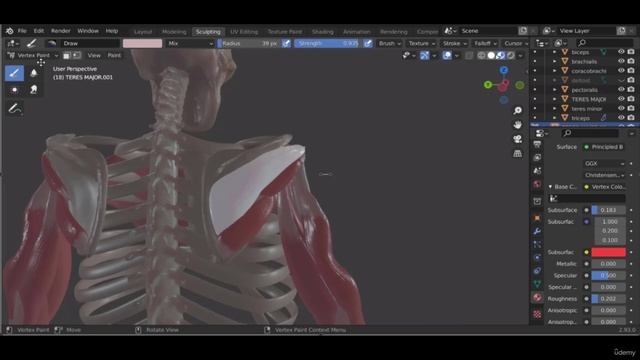Select the Average tool in the toolbar
Image resolution: width=640 pixels, height=360 pixels.
click(x=14, y=90)
